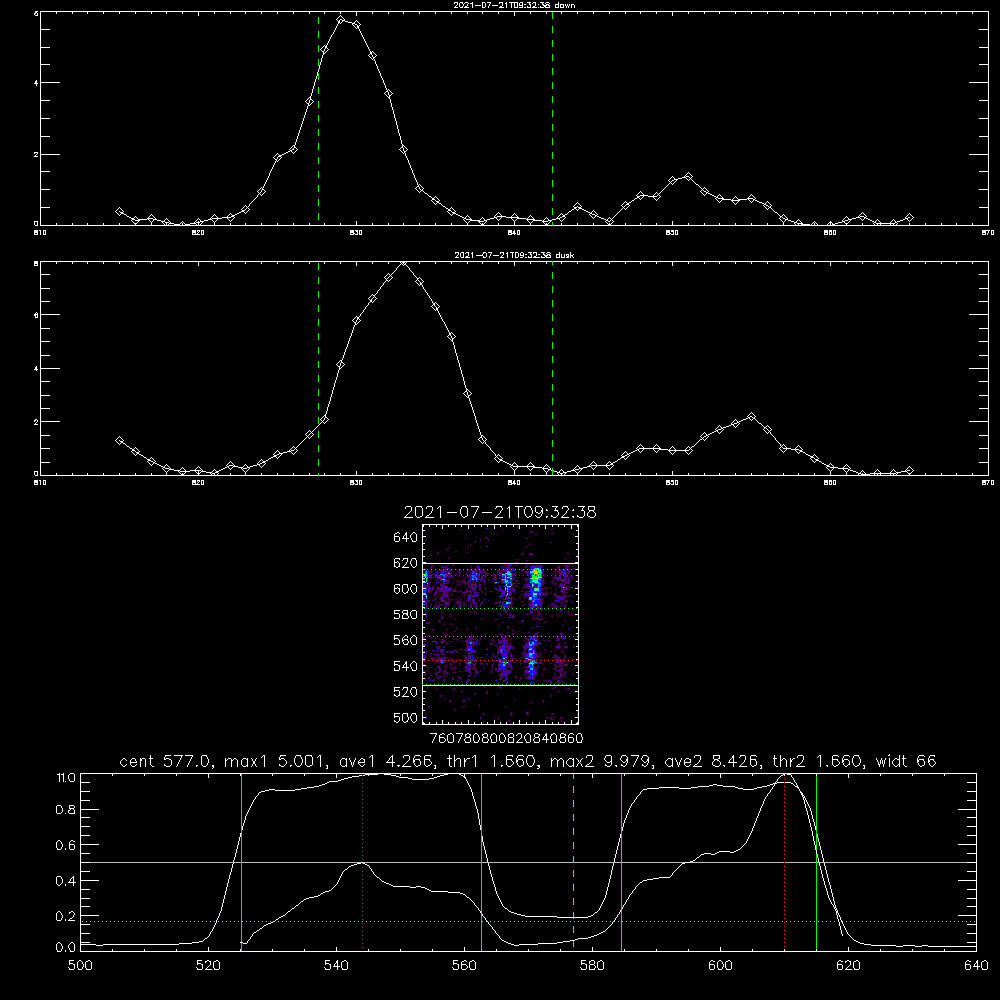Viewport: 1000px width, 1000px height.
Task: Click the left green dashed line in dawn plot
Action: click(318, 118)
